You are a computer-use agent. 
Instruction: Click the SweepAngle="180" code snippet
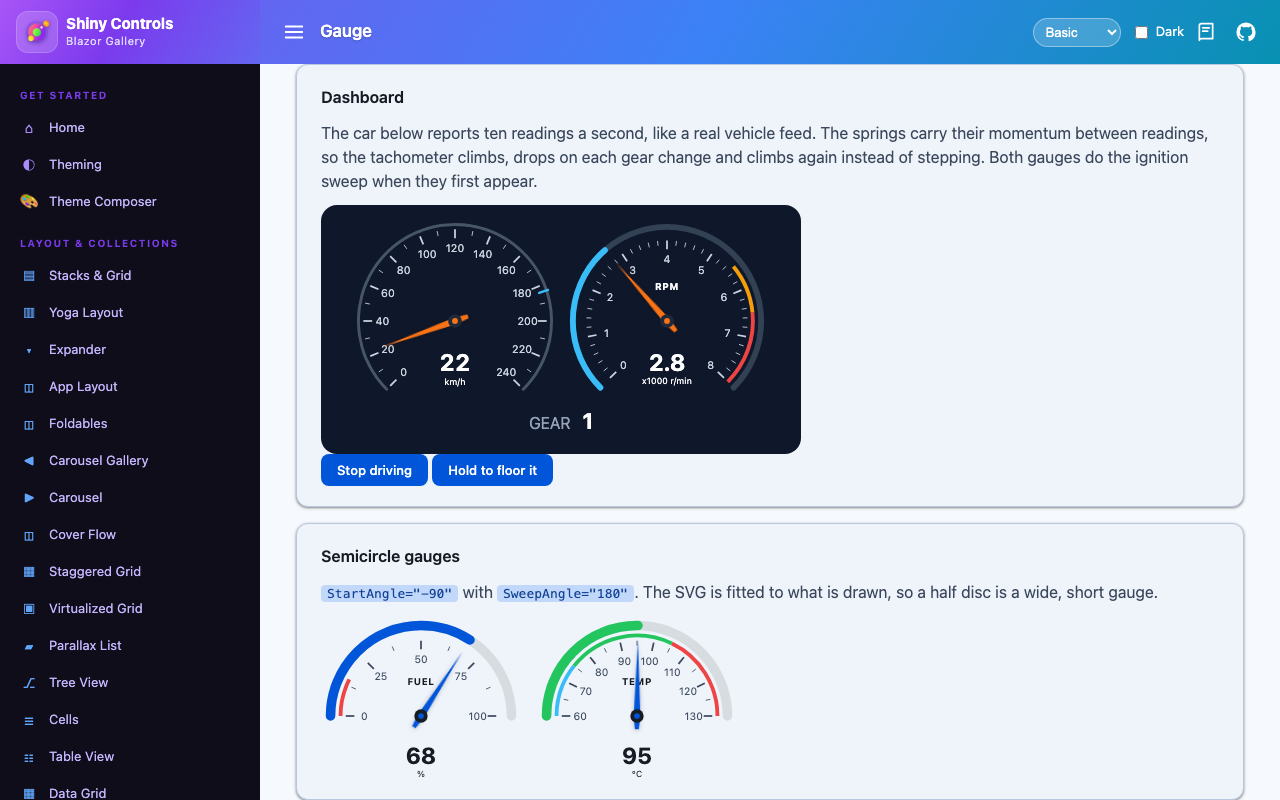565,593
